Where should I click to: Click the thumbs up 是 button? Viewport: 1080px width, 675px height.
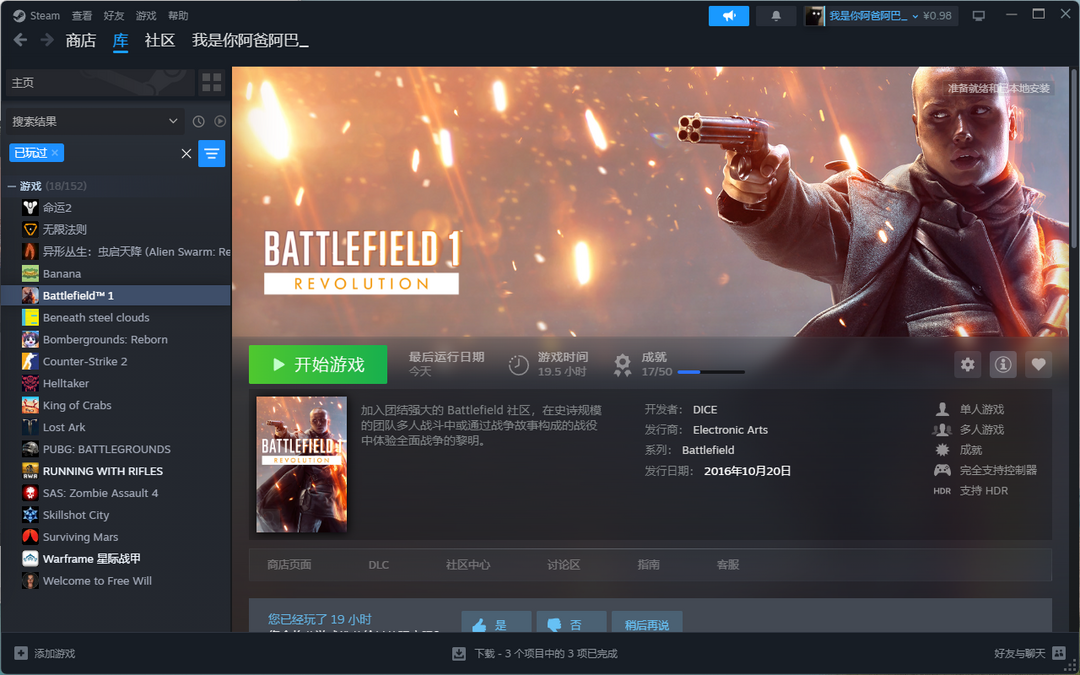click(496, 622)
